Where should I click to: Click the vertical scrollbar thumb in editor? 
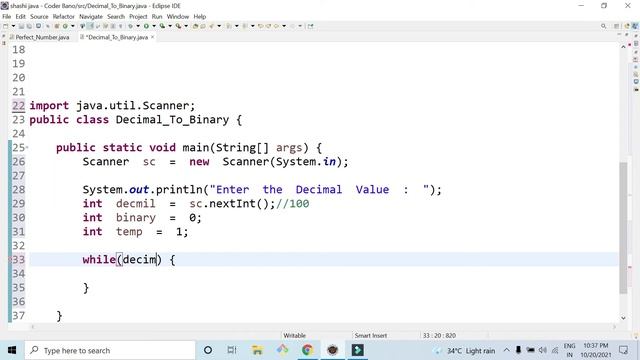pyautogui.click(x=623, y=228)
